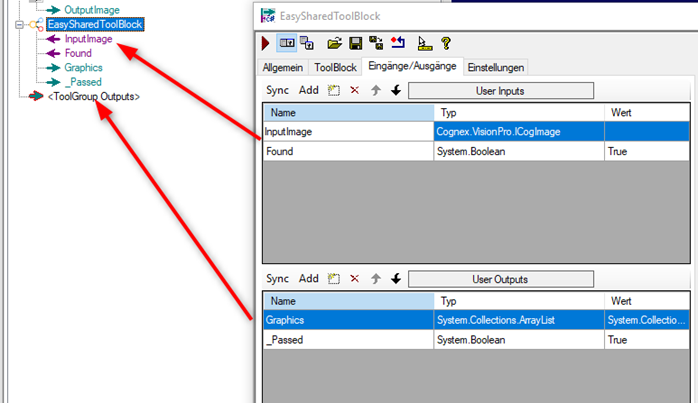Click the yellow question mark help icon
Image resolution: width=698 pixels, height=403 pixels.
click(x=445, y=43)
